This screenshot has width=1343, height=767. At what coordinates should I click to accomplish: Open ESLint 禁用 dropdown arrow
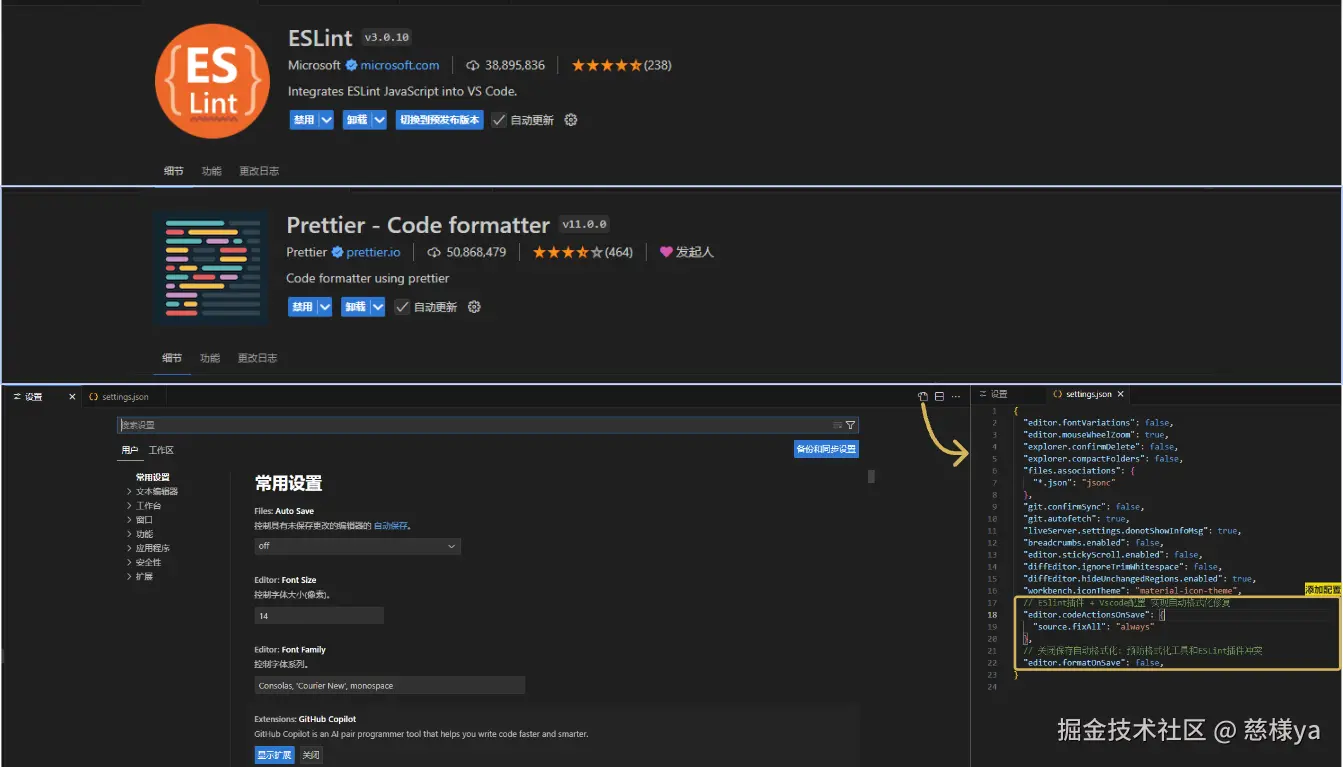326,120
